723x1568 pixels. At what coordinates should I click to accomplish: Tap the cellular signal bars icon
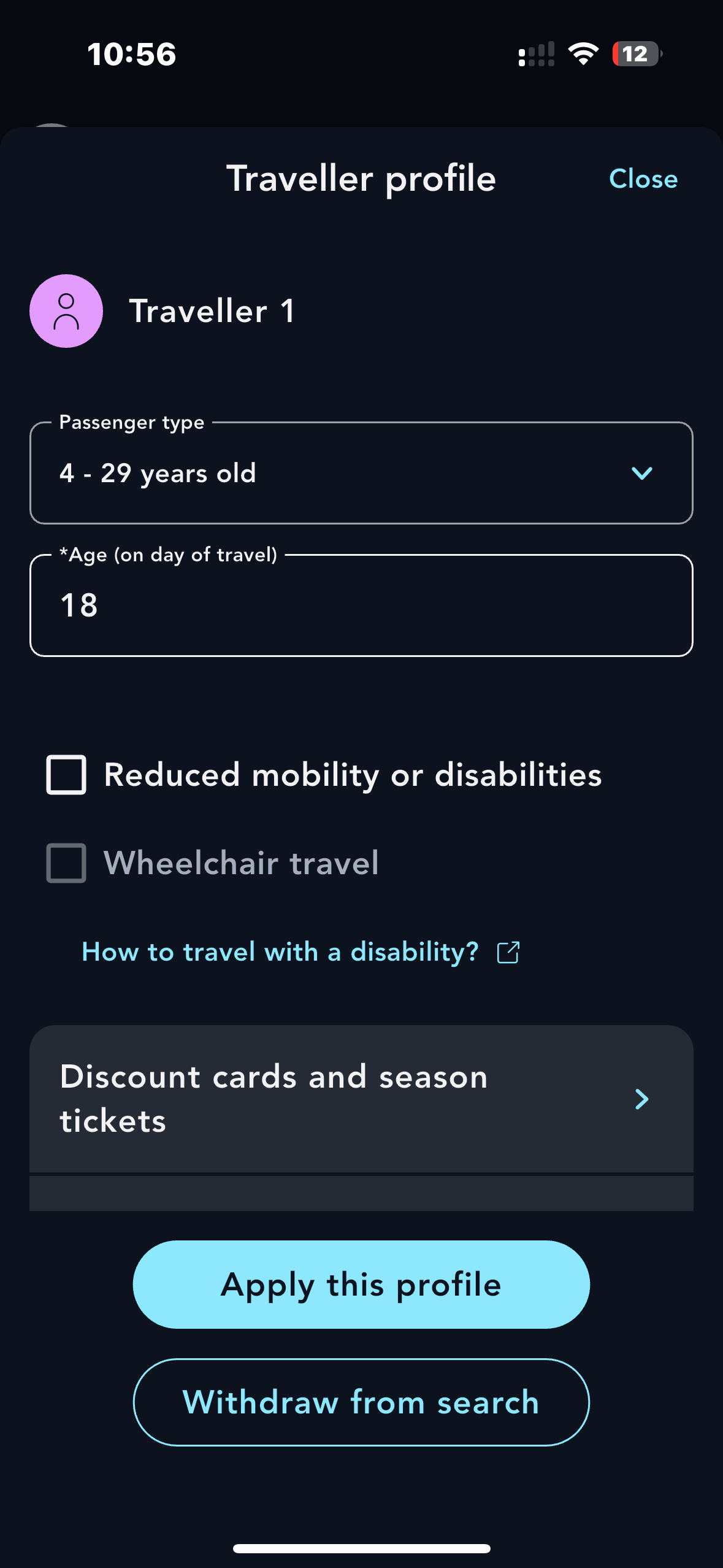pyautogui.click(x=537, y=54)
